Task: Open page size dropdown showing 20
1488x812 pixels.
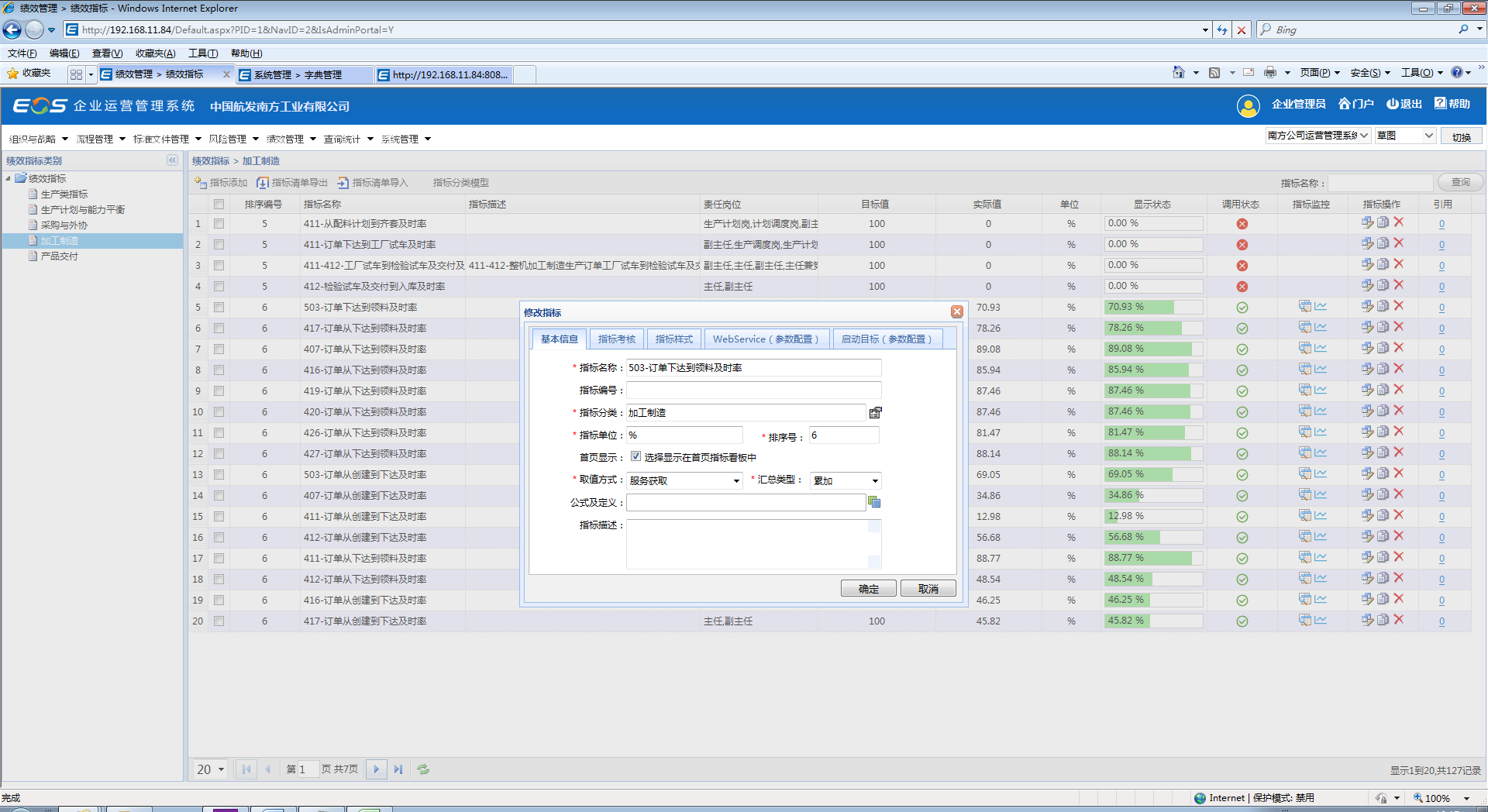Action: [x=210, y=769]
